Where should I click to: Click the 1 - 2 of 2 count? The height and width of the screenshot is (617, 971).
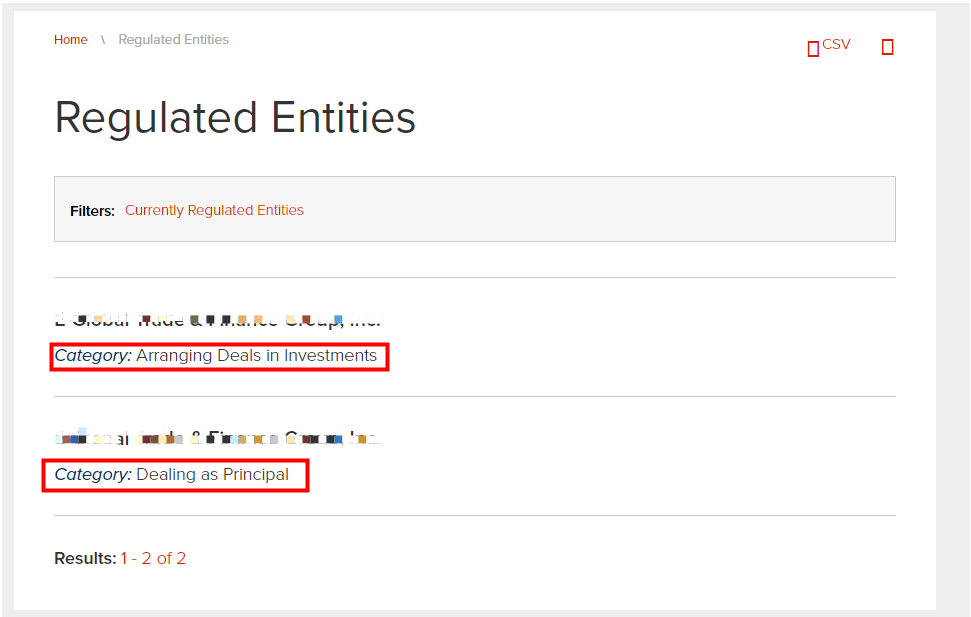pos(153,559)
